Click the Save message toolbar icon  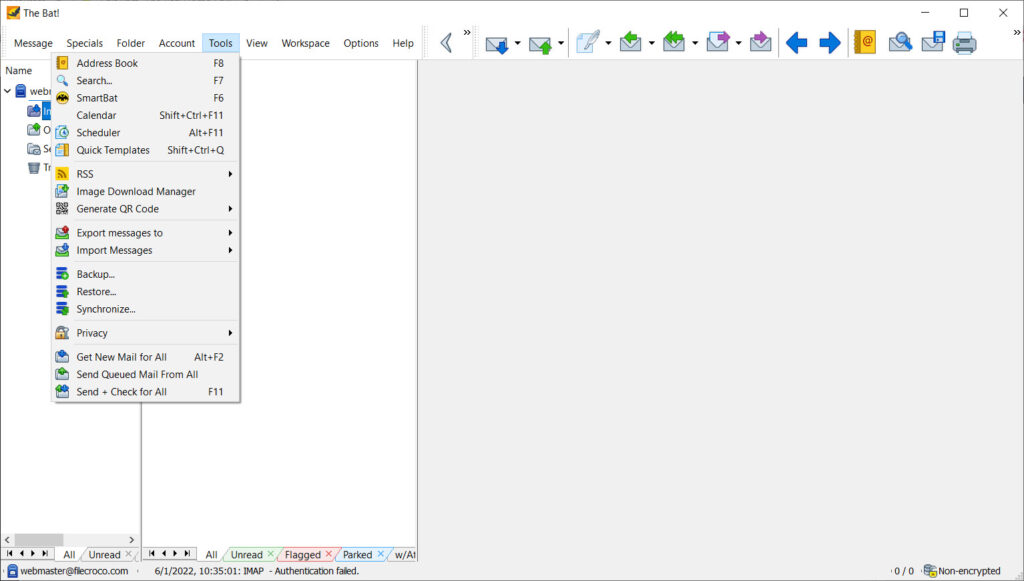(x=932, y=43)
